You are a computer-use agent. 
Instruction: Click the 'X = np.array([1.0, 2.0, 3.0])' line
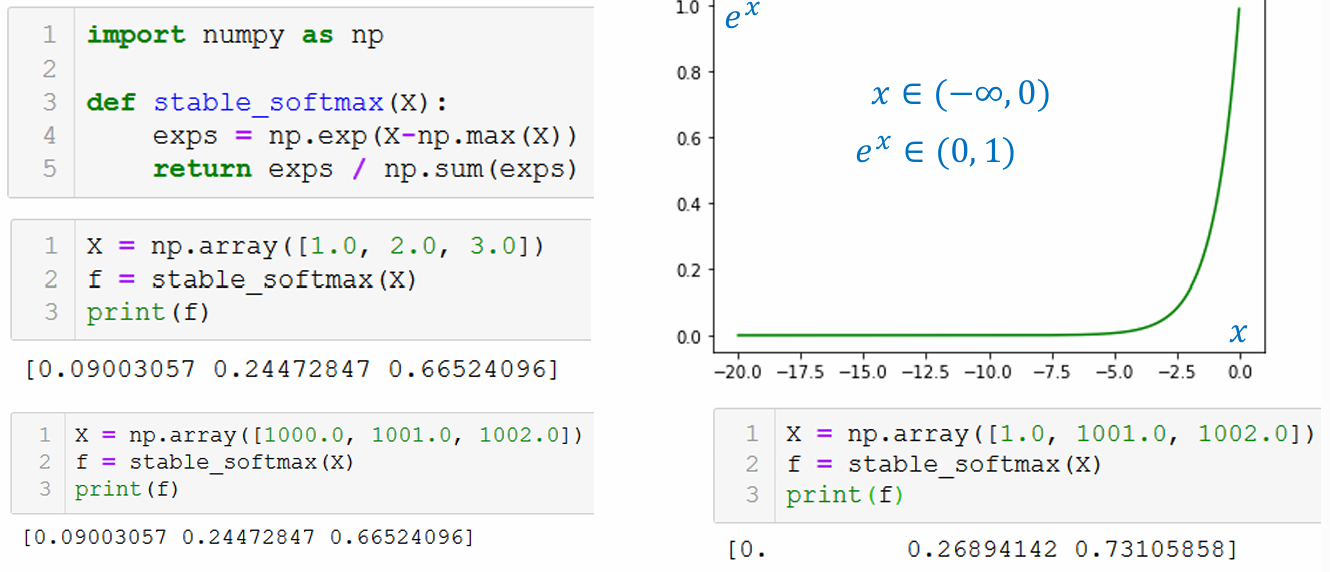coord(313,246)
